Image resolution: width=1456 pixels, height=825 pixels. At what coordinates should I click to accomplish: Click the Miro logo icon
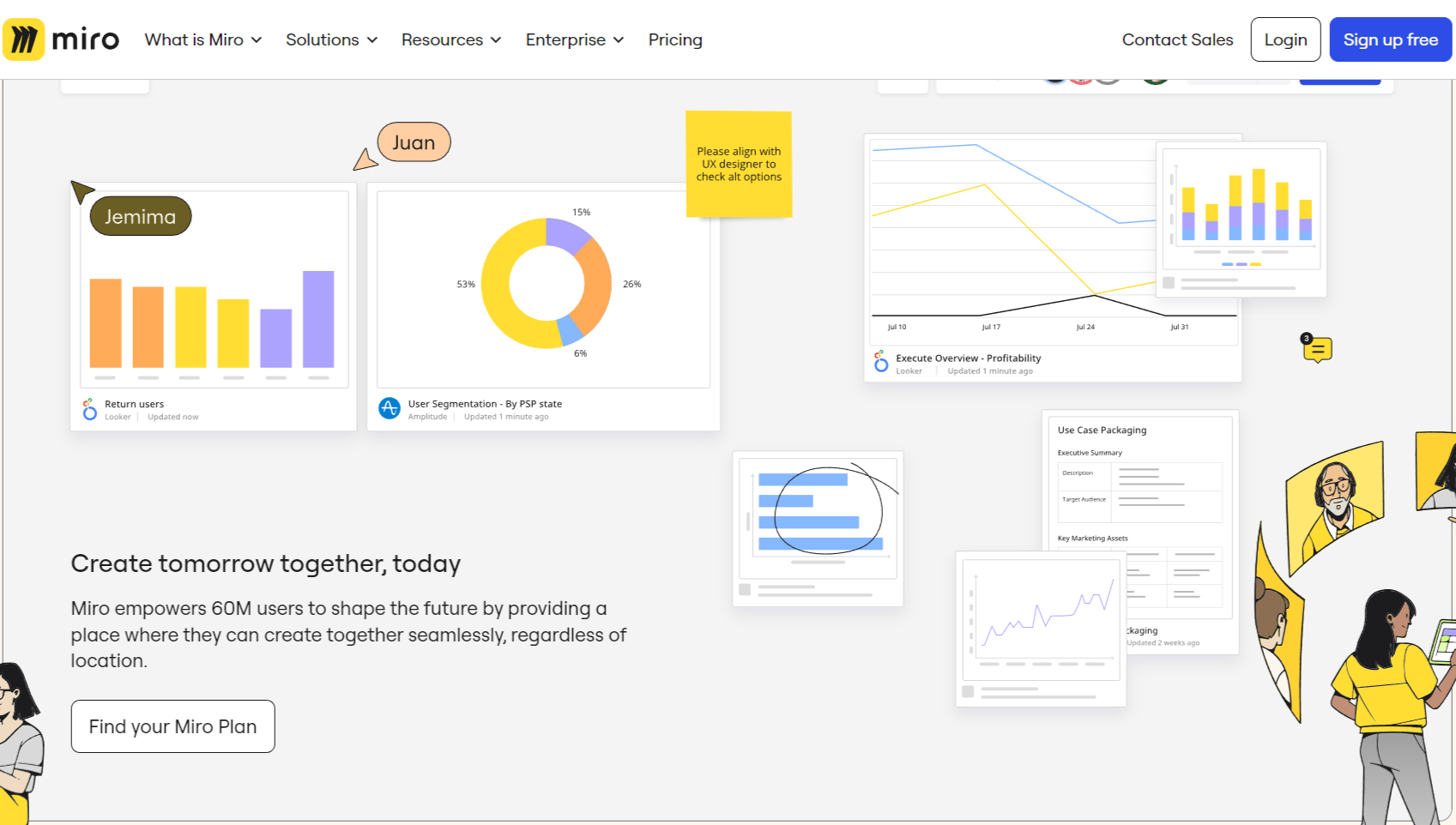point(23,39)
